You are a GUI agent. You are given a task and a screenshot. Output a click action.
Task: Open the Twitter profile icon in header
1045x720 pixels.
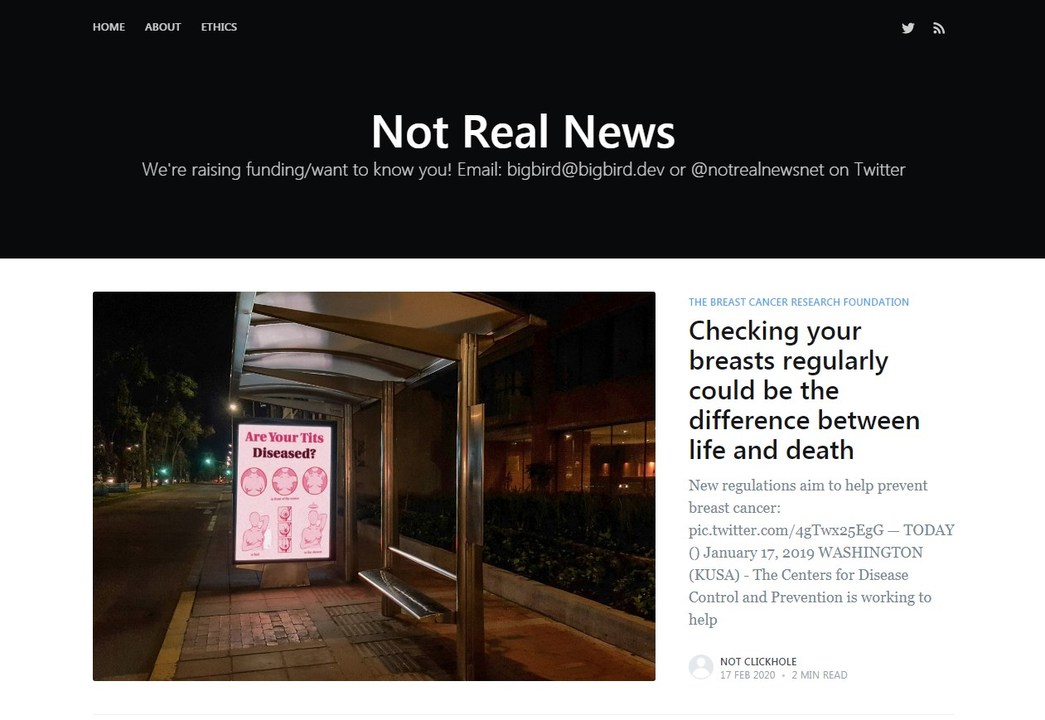pyautogui.click(x=908, y=28)
